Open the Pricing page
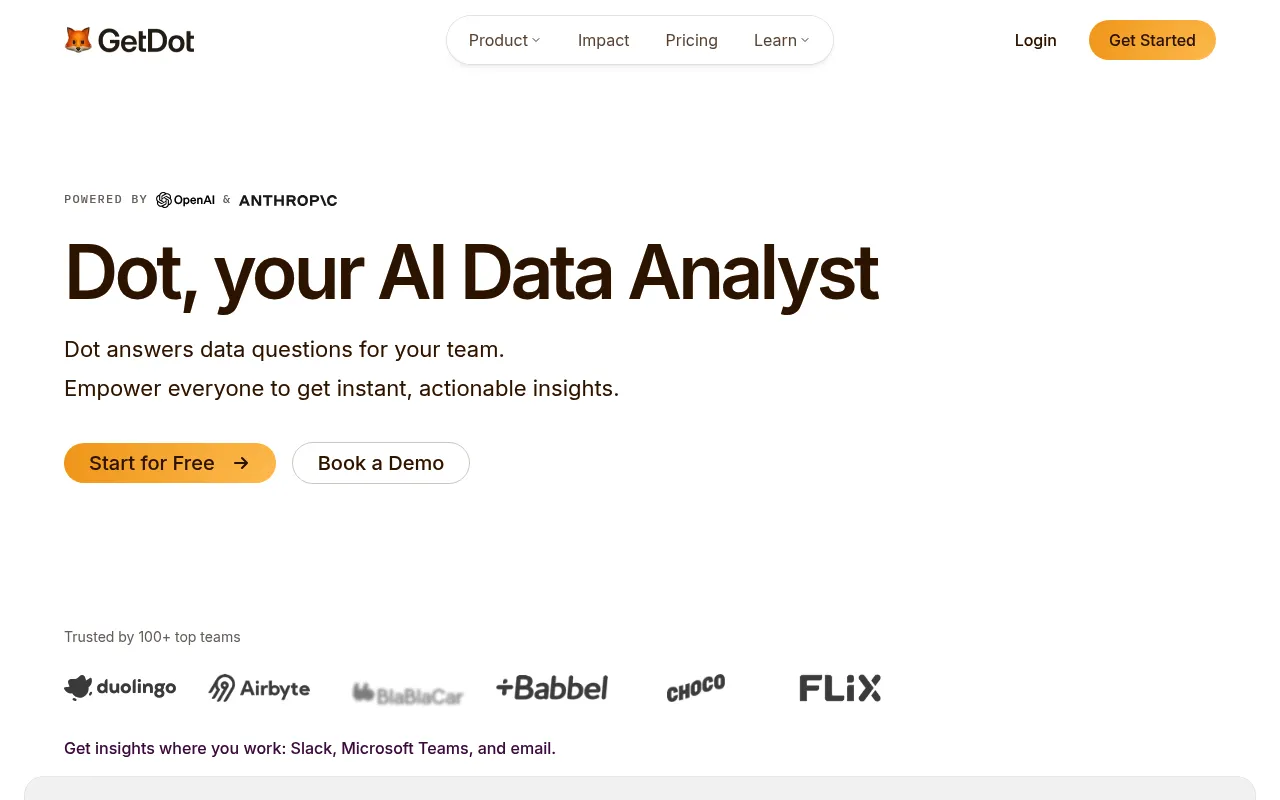 pos(692,40)
